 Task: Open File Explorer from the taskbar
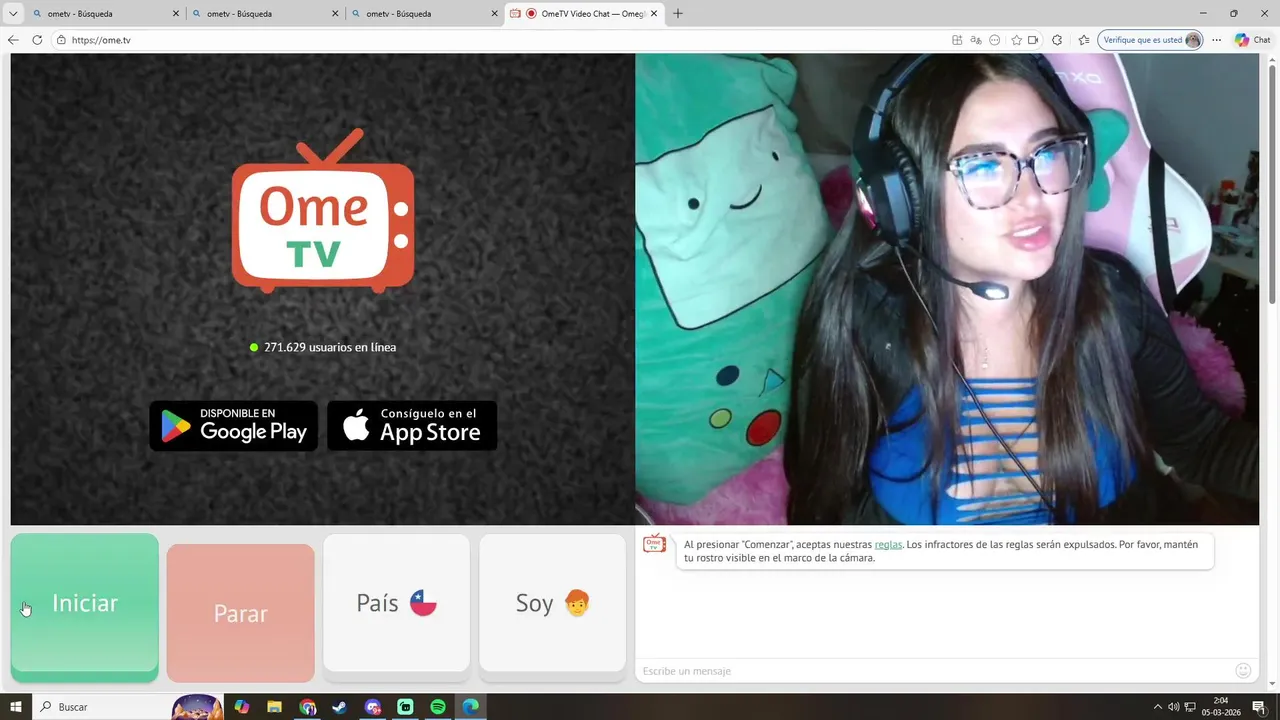pyautogui.click(x=274, y=707)
